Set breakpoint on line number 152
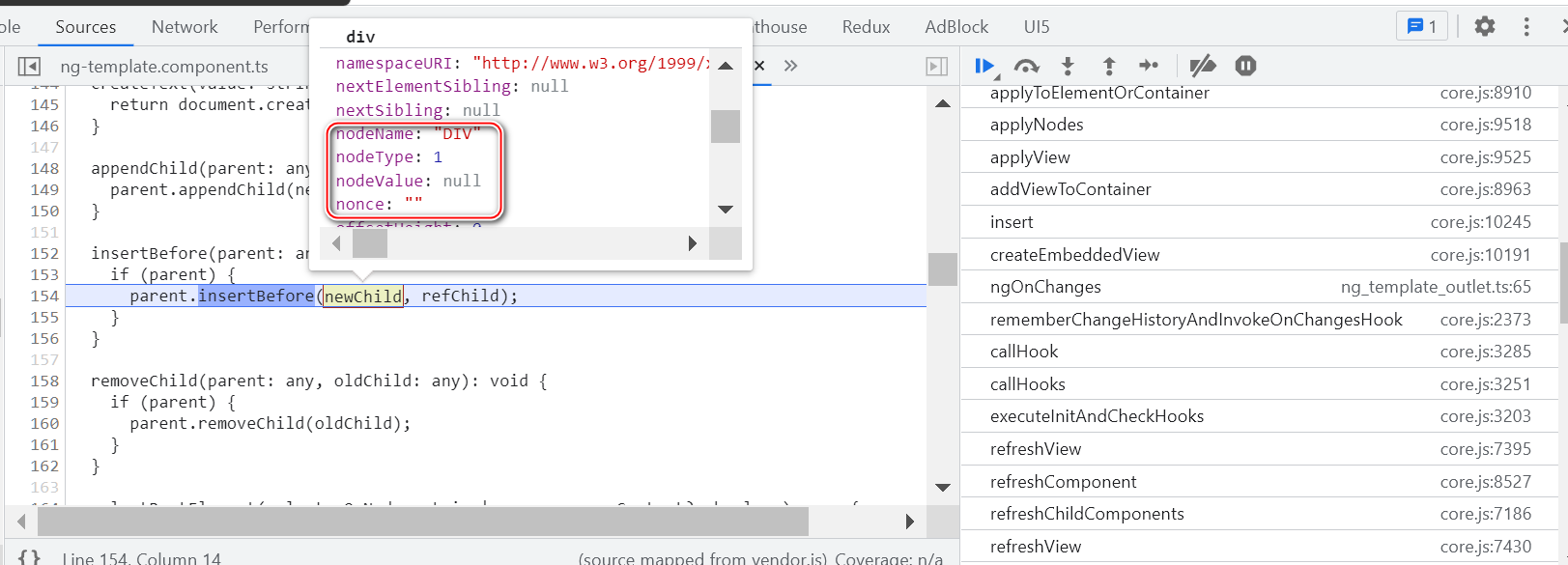Image resolution: width=1568 pixels, height=565 pixels. (44, 254)
